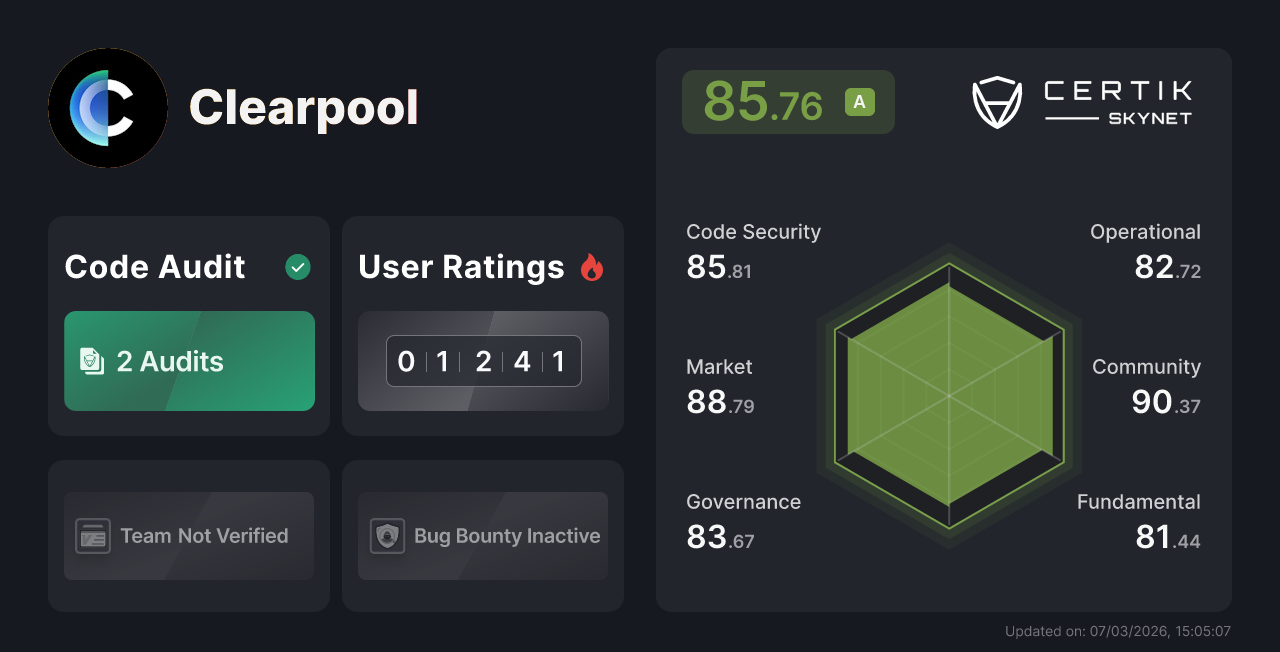Select the Team Not Verified ID badge icon

[x=93, y=536]
